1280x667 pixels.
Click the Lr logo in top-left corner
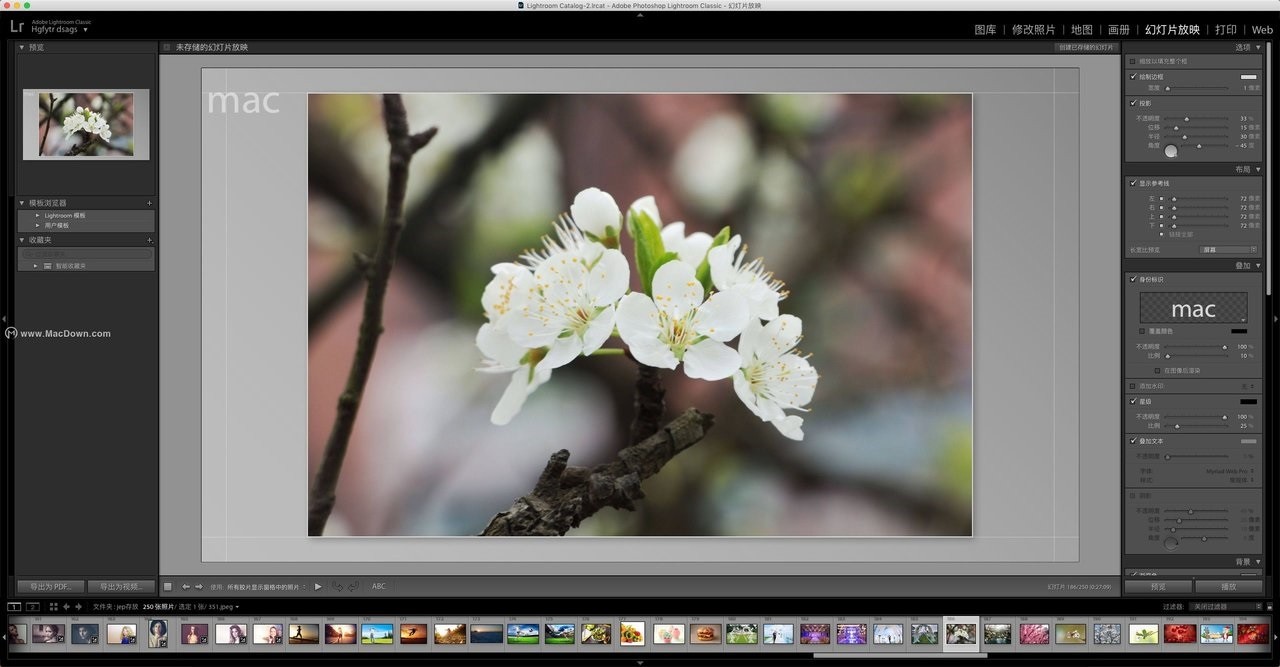pos(15,27)
